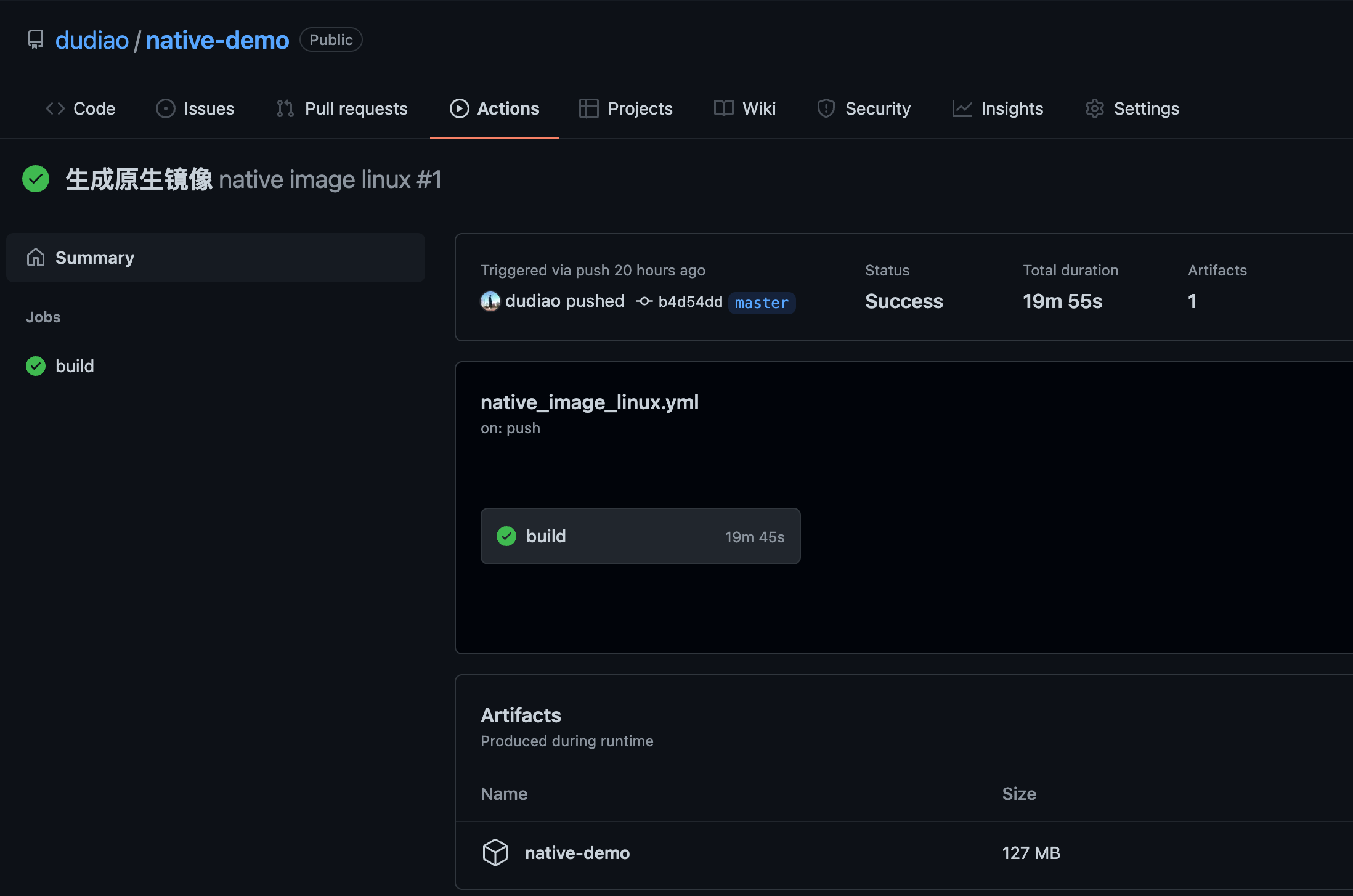Open commit b4d54dd link
Screen dimensions: 1353x896
coord(690,302)
